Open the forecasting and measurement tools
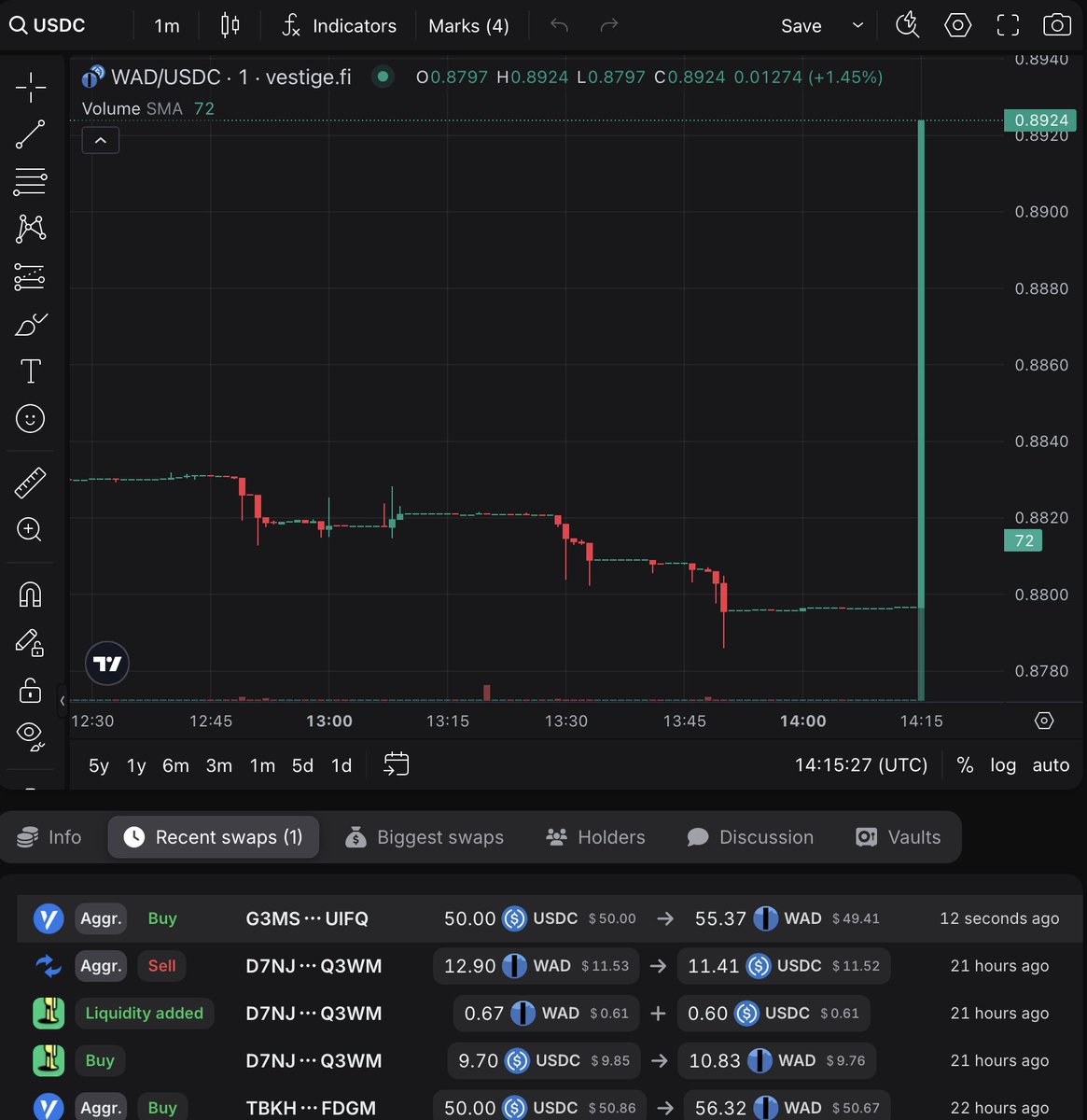 click(x=30, y=276)
